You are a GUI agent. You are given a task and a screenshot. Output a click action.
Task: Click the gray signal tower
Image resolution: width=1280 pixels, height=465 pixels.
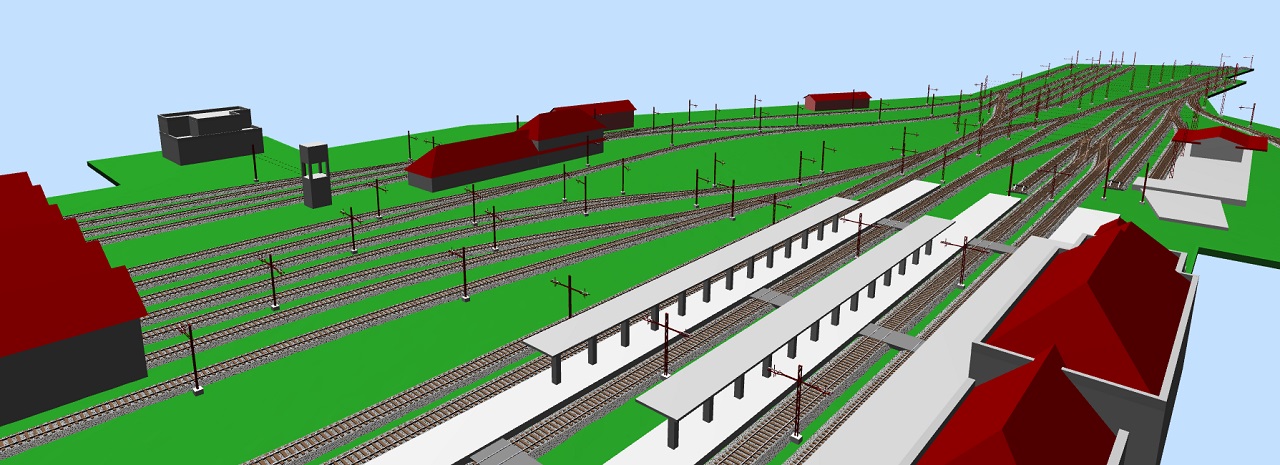tap(316, 176)
